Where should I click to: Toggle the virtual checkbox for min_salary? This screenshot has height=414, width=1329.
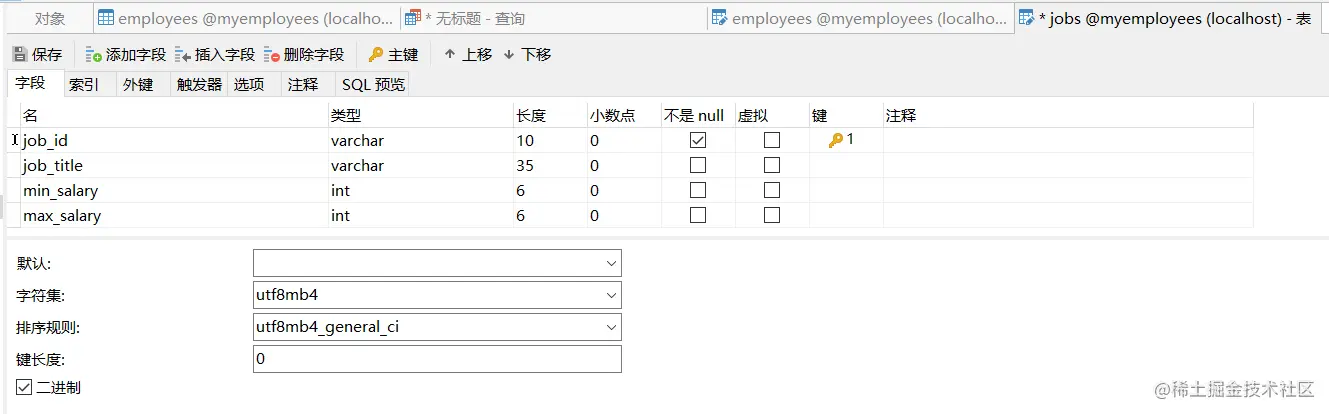point(772,191)
